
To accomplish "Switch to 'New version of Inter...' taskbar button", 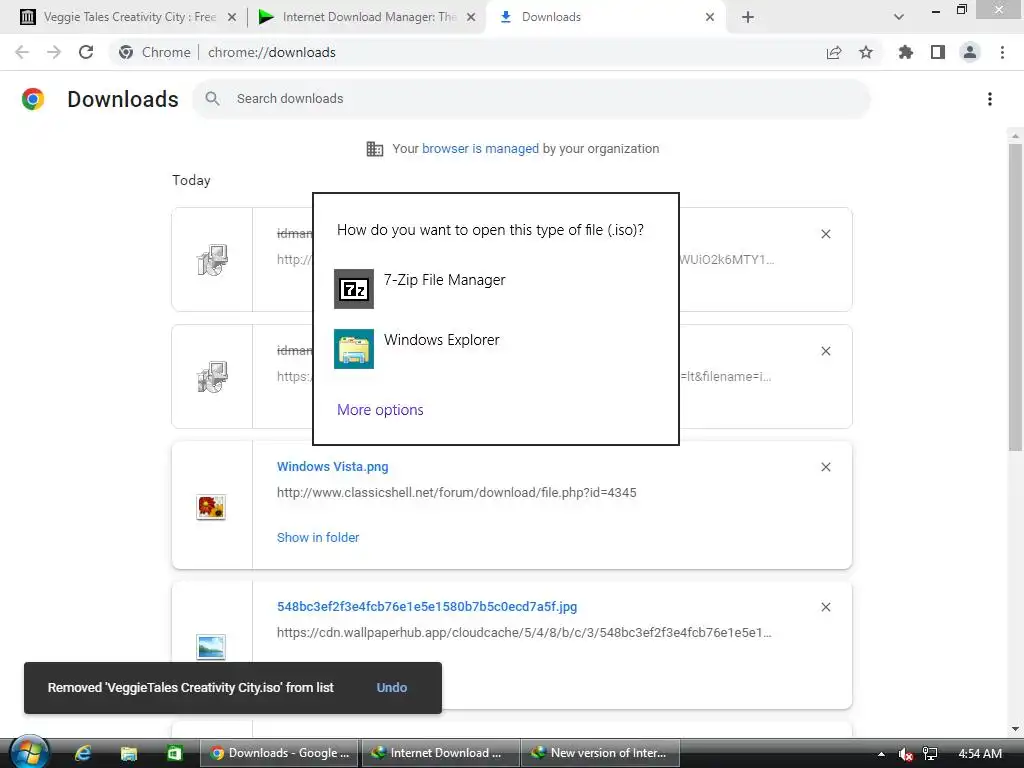I will [x=601, y=753].
